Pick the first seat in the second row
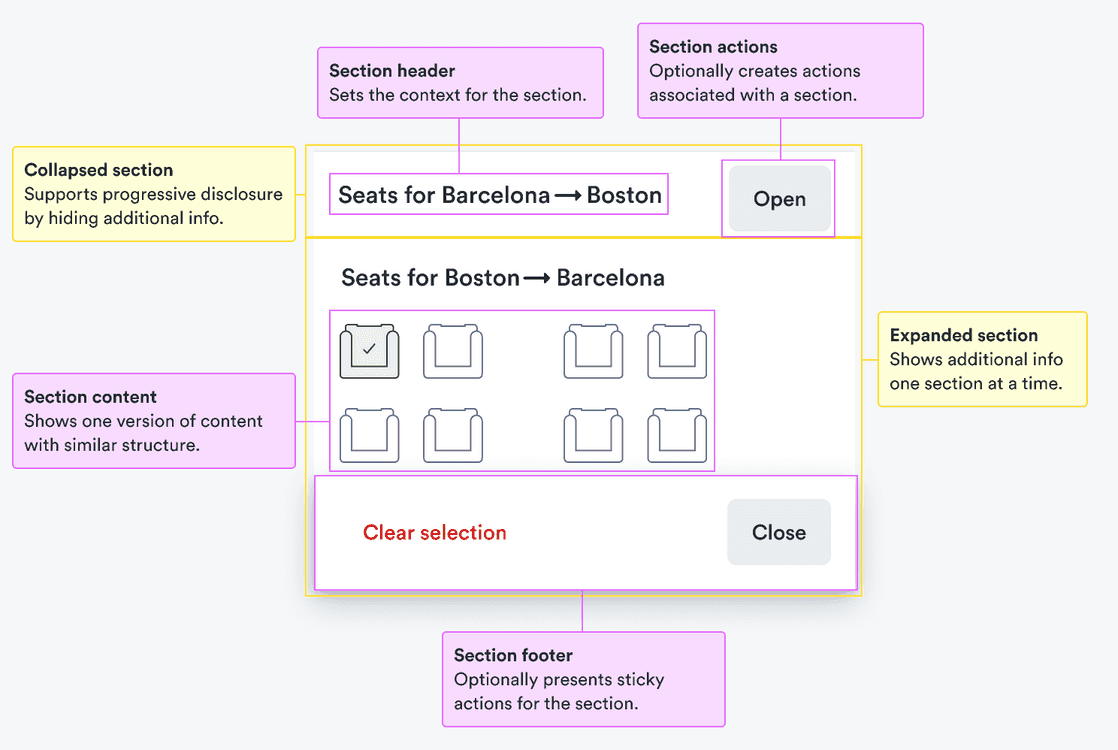Screen dimensions: 1118x750 369,435
